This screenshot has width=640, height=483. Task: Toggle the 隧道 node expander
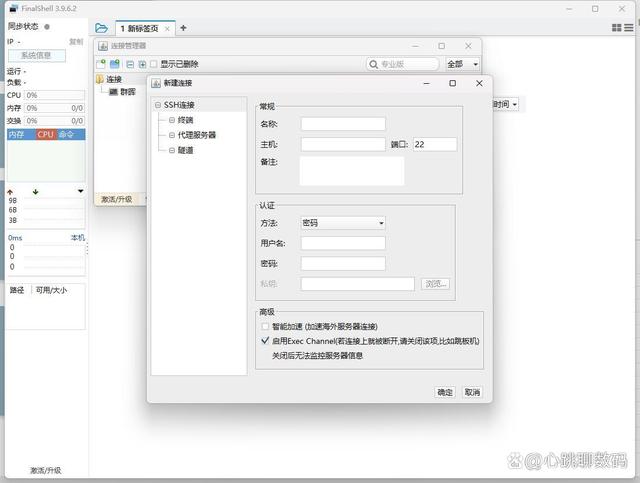click(172, 150)
